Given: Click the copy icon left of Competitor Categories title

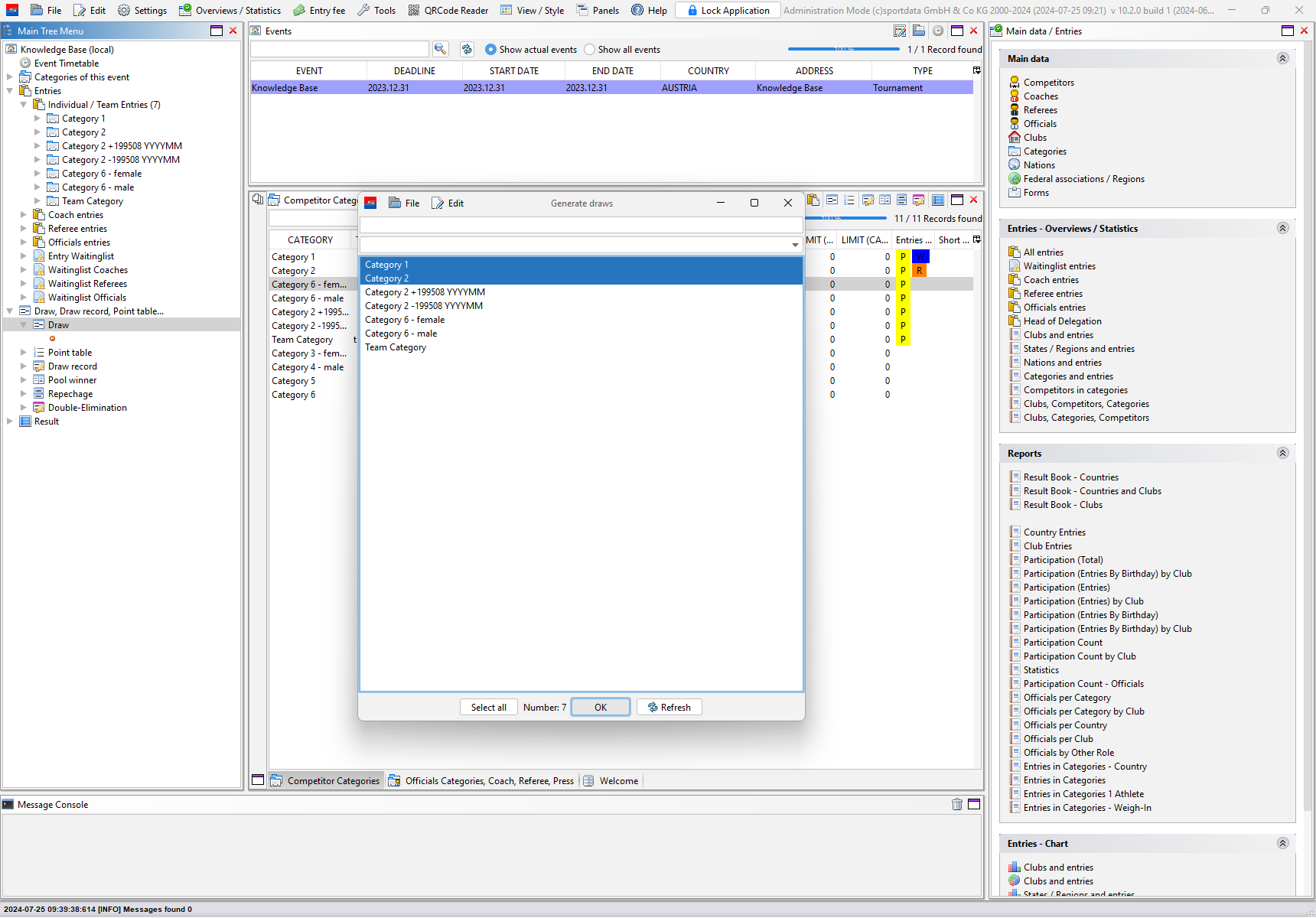Looking at the screenshot, I should click(258, 199).
